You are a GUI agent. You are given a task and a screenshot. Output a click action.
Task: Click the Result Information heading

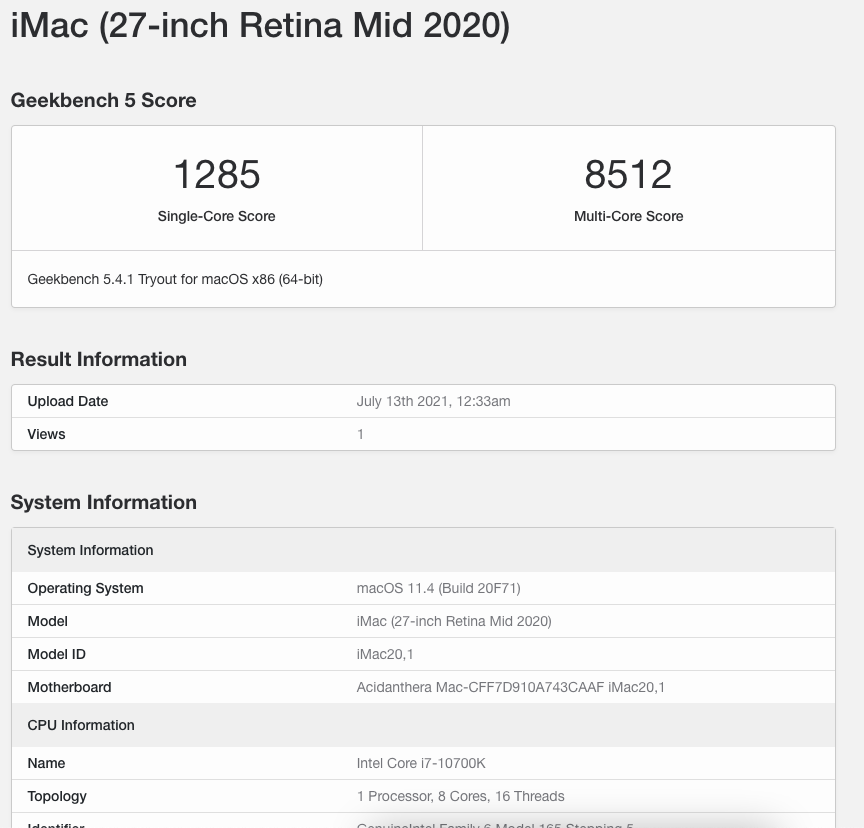point(99,359)
